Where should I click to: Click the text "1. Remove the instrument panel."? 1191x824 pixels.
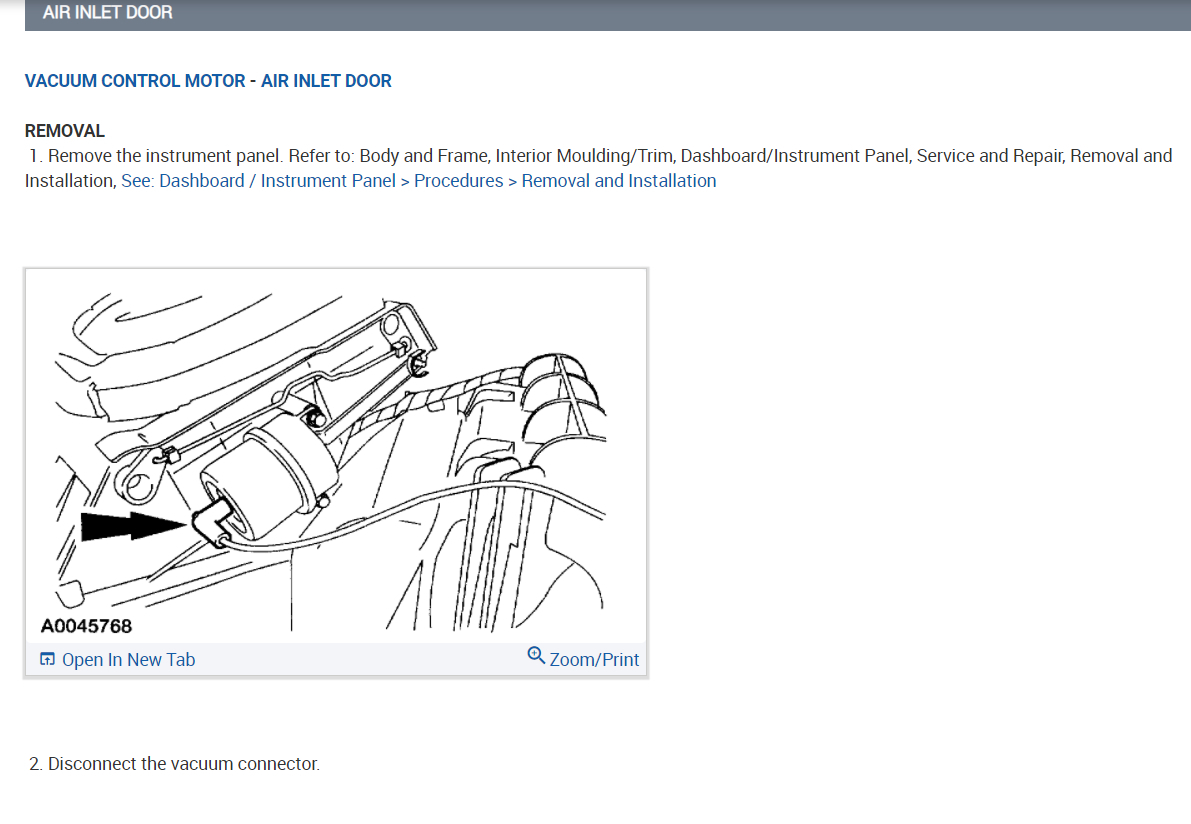point(156,156)
